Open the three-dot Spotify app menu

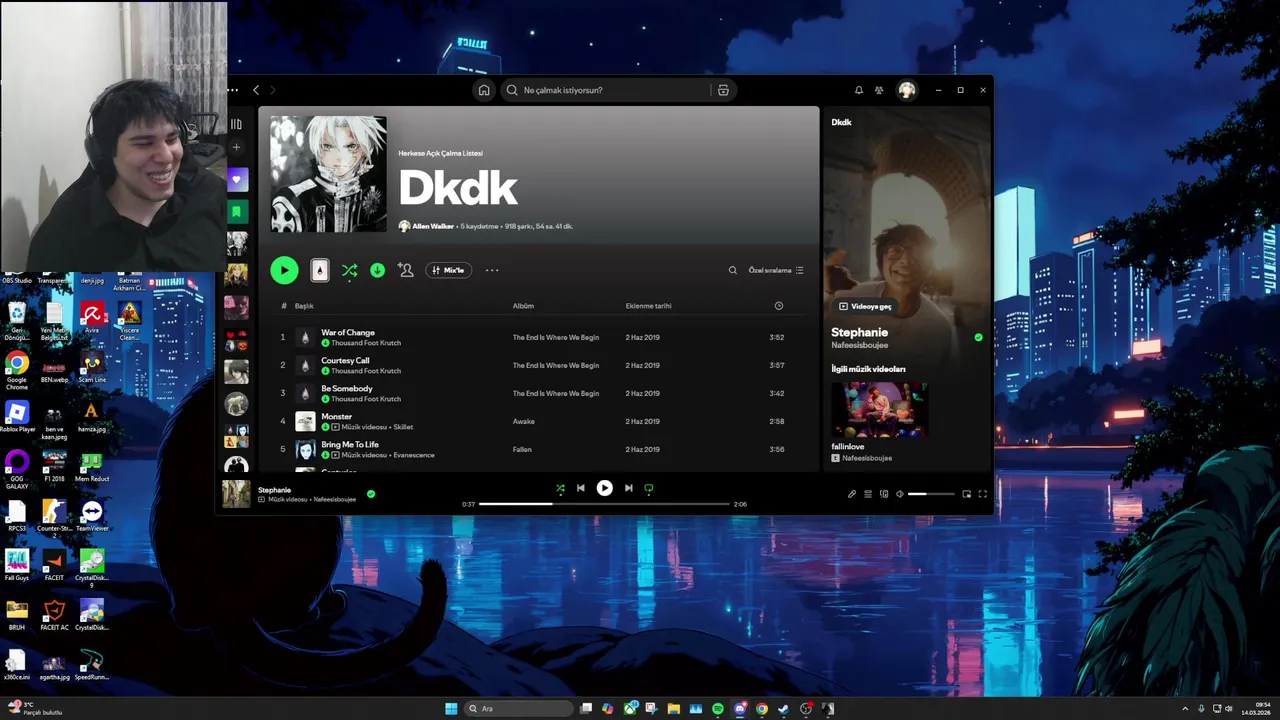point(233,90)
